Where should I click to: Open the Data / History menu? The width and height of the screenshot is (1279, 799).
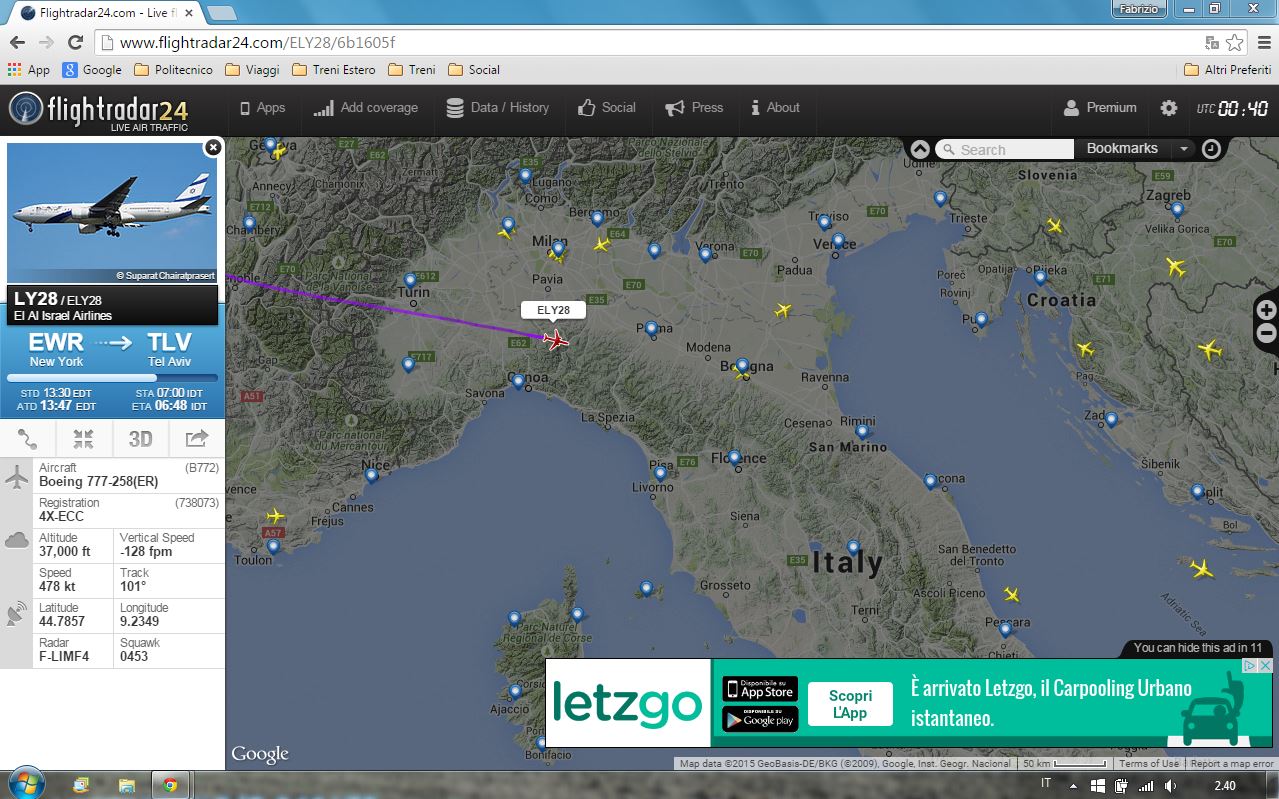coord(497,108)
